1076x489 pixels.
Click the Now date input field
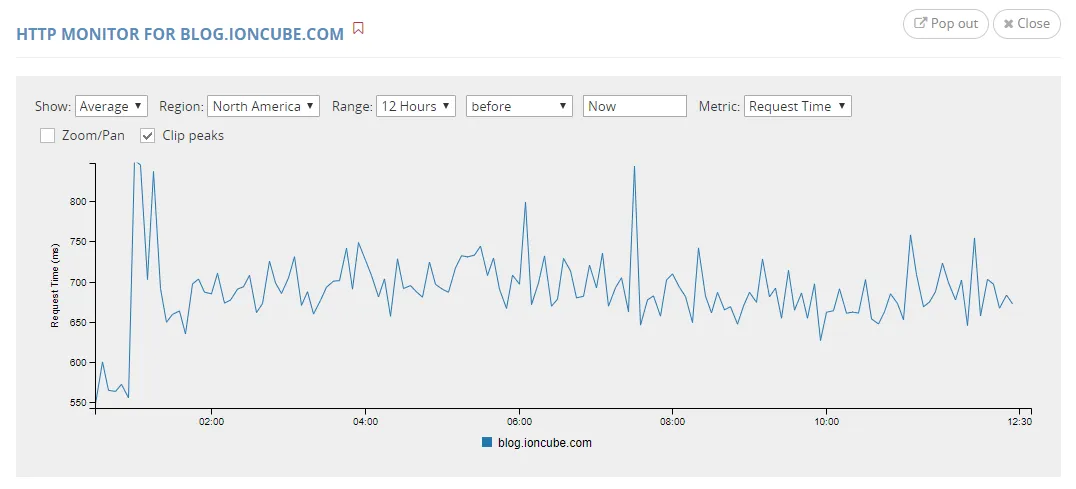click(634, 106)
